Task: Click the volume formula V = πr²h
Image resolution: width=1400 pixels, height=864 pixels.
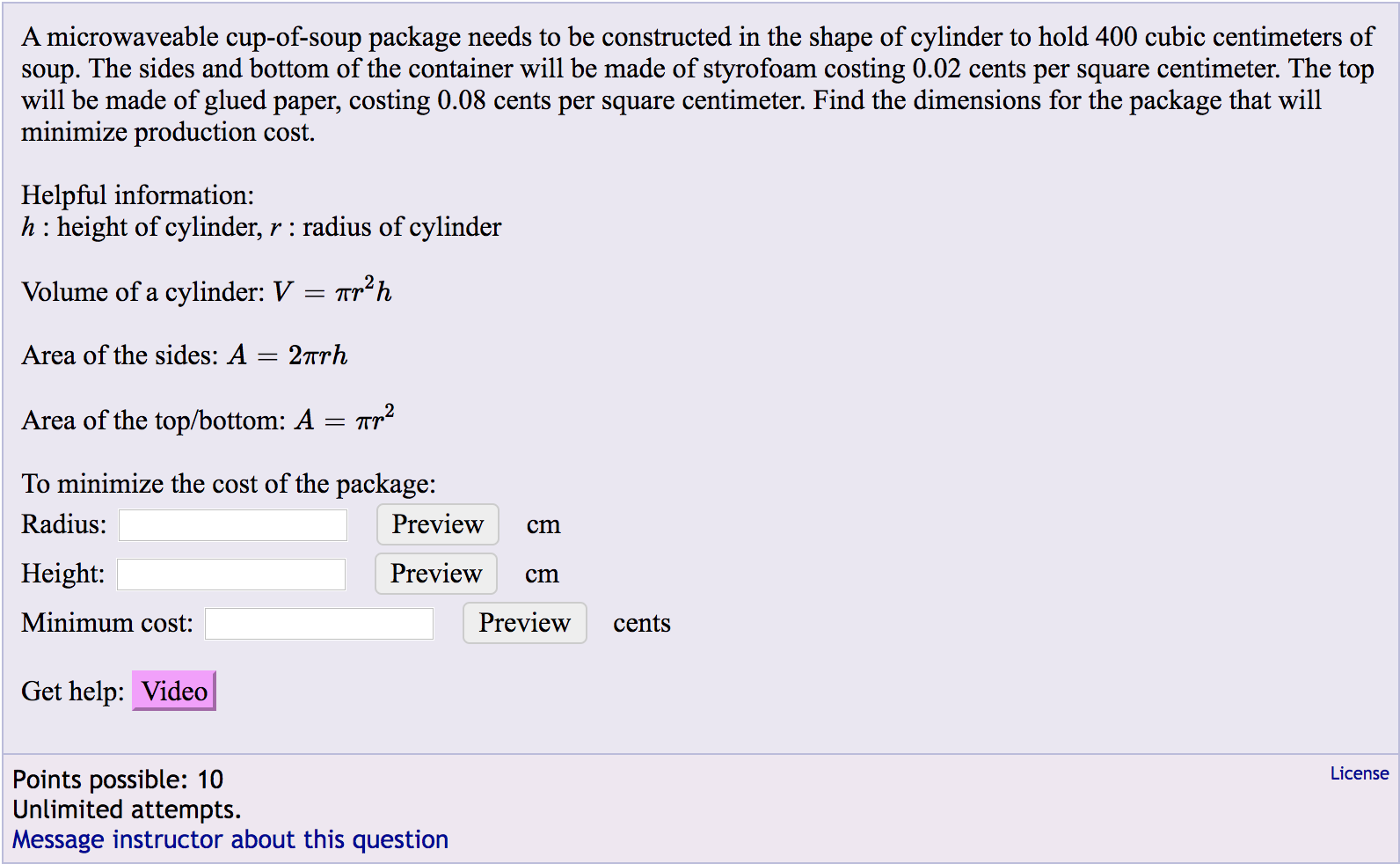Action: tap(332, 290)
